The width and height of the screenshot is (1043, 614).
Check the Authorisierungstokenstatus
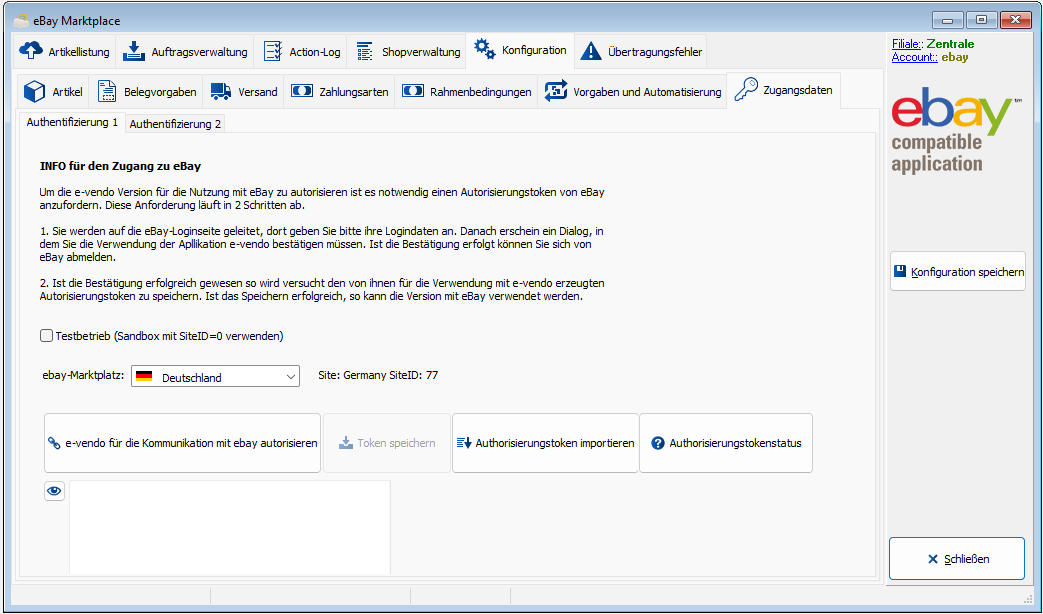click(x=726, y=443)
